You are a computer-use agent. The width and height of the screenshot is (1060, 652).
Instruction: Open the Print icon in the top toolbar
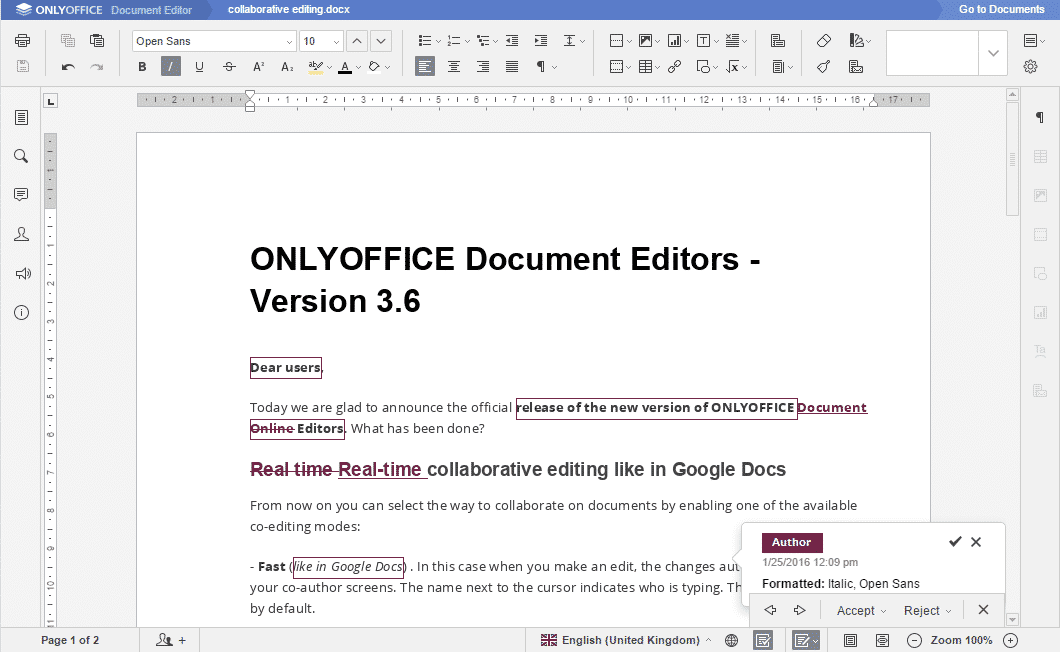[x=21, y=41]
